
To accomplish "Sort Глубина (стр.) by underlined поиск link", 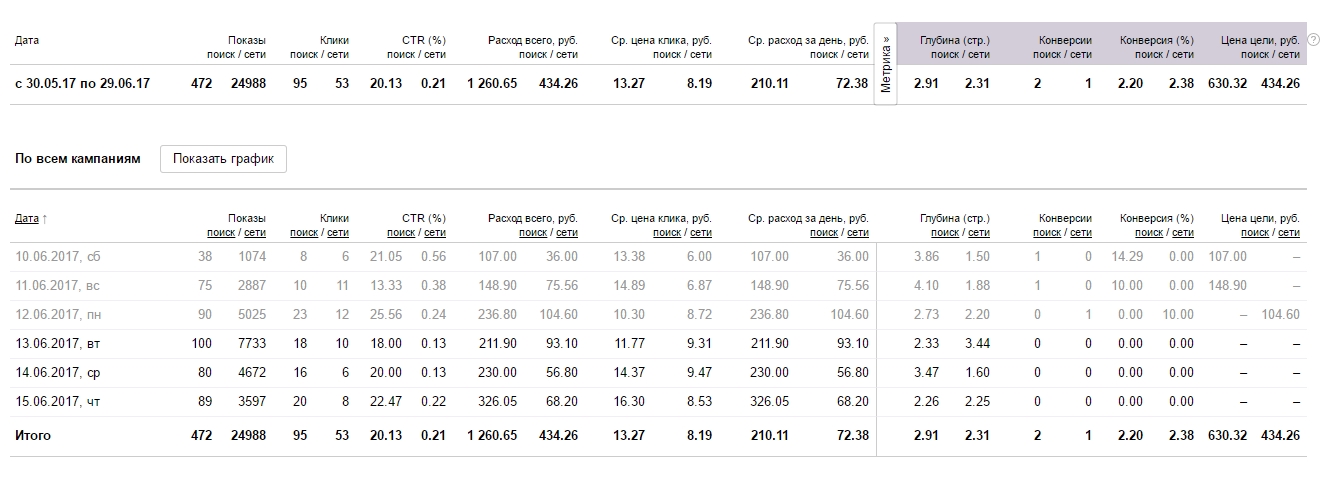I will click(x=945, y=233).
